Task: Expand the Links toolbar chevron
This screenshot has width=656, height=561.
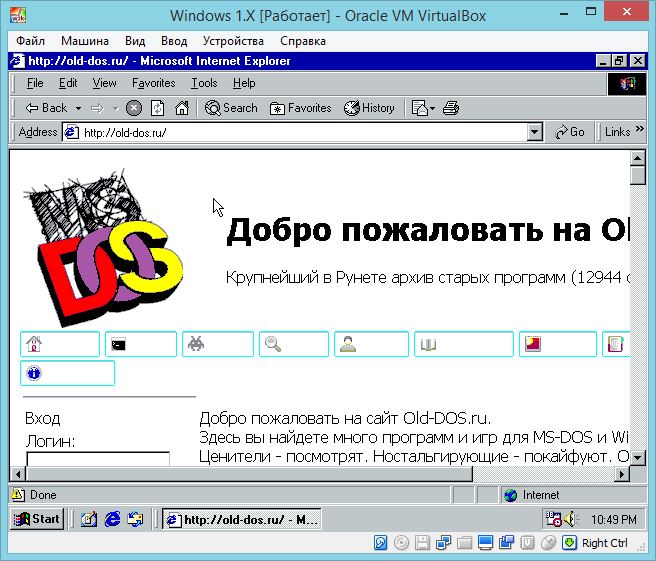Action: pyautogui.click(x=640, y=128)
